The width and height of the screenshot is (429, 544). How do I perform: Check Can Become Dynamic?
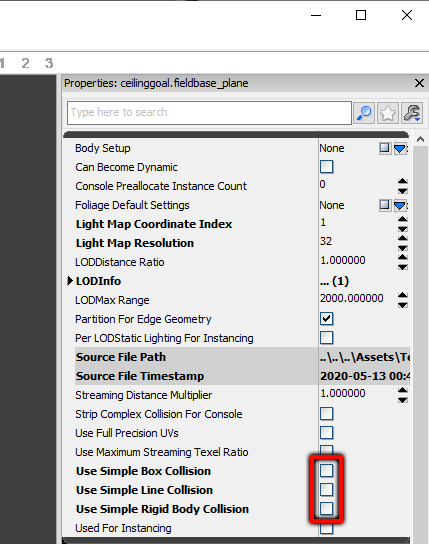point(326,167)
